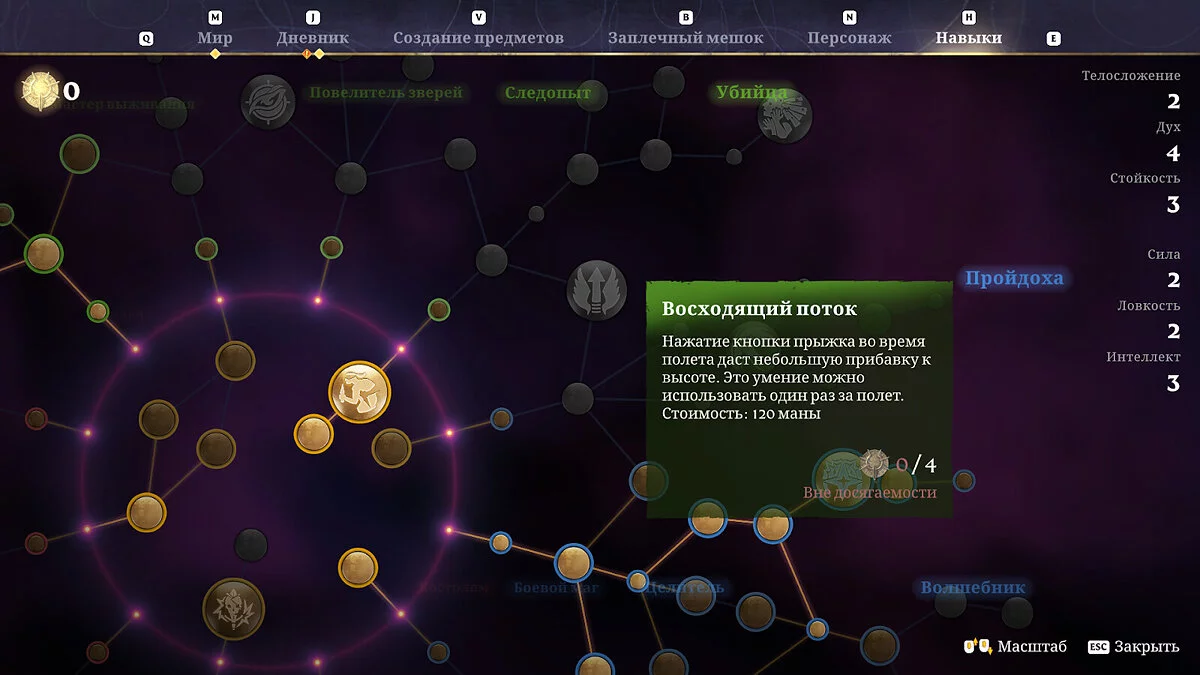The width and height of the screenshot is (1200, 675).
Task: Select small gold node attached to highlighted skill
Action: click(313, 433)
